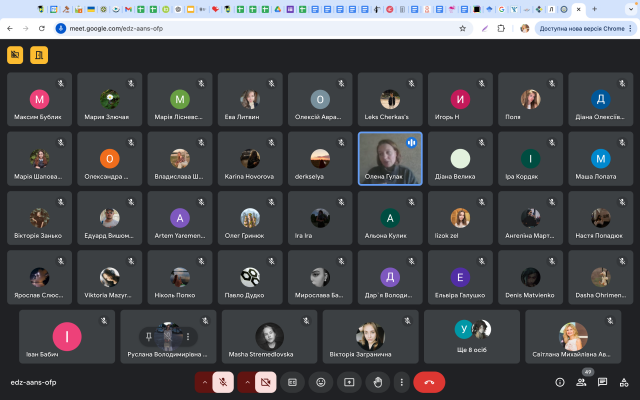The width and height of the screenshot is (640, 400).
Task: Click the pin icon on Руслана tile
Action: point(149,337)
